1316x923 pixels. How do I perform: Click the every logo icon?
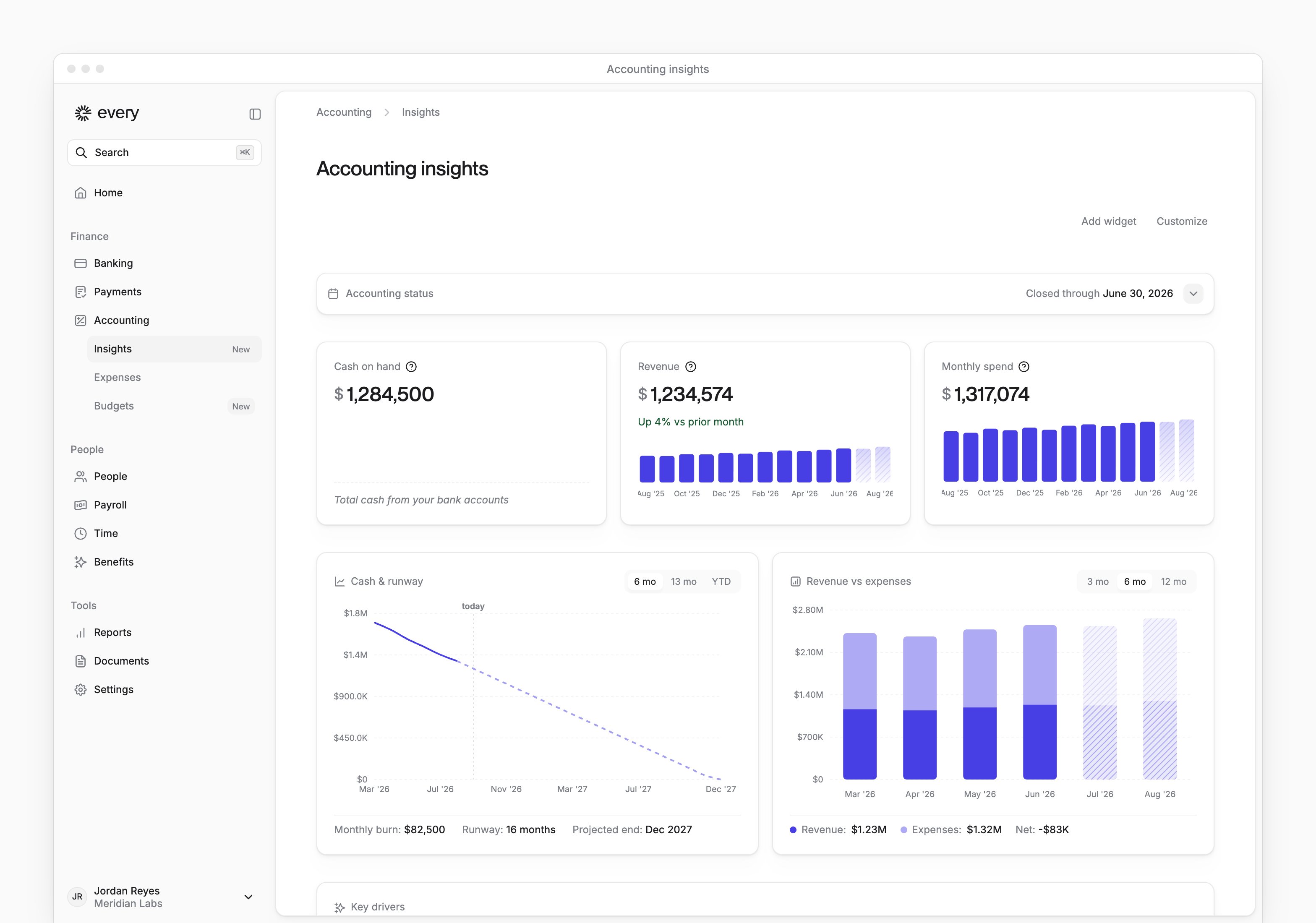(83, 113)
